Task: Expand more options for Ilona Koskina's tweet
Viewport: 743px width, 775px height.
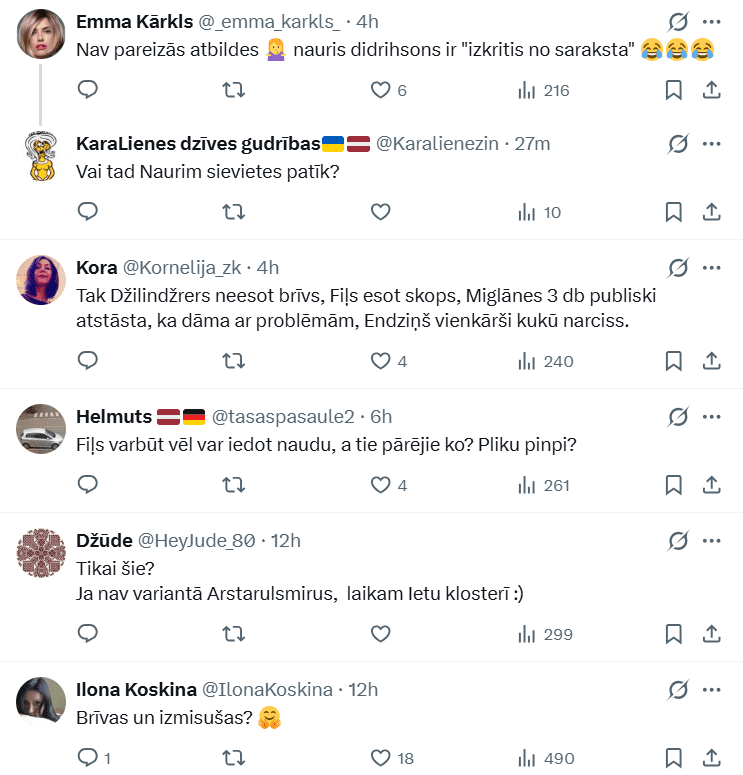Action: click(712, 689)
